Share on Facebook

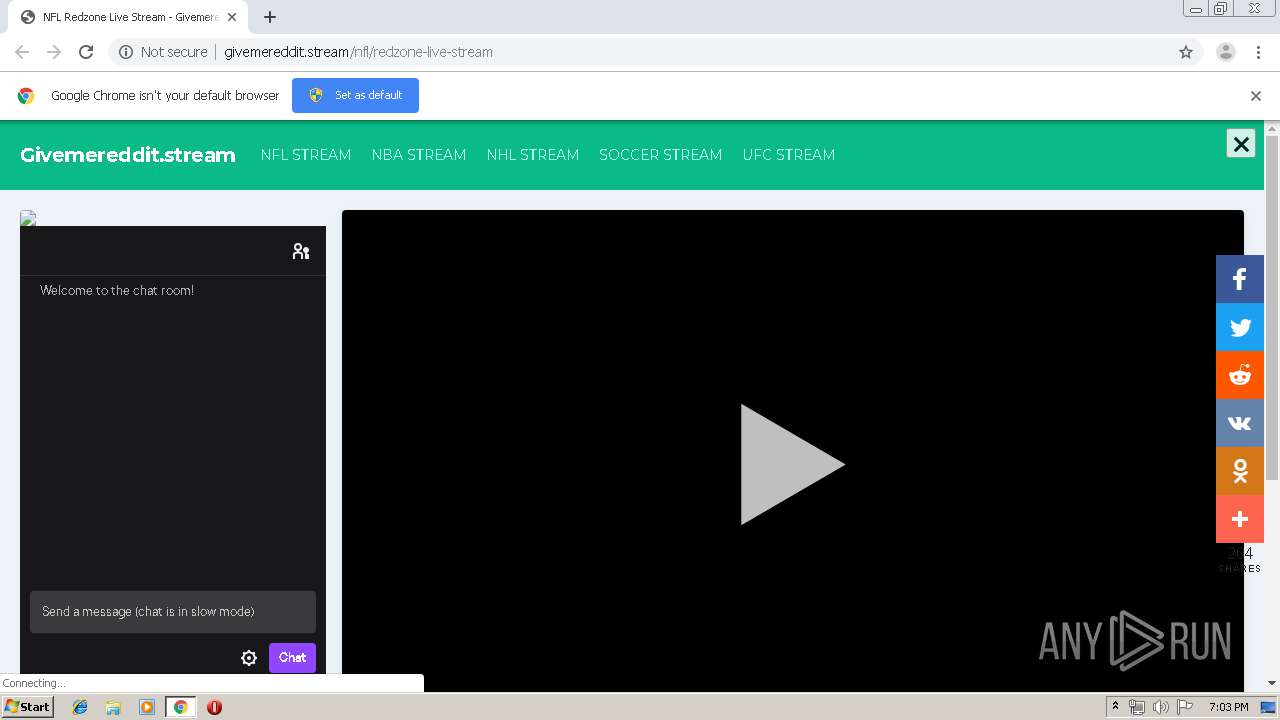tap(1240, 279)
